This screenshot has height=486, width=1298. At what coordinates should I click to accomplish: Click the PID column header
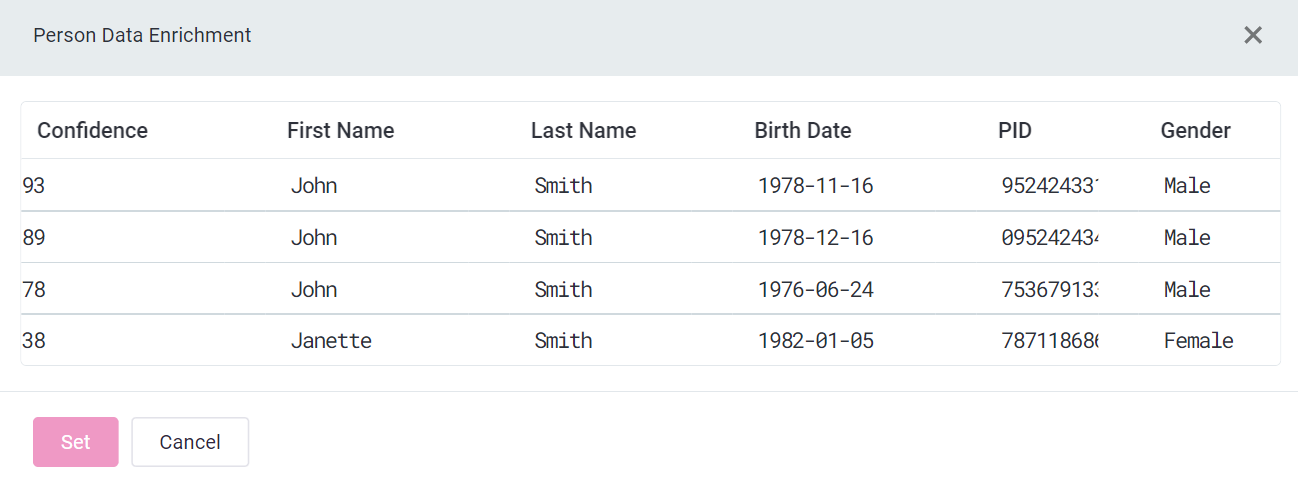[1014, 131]
